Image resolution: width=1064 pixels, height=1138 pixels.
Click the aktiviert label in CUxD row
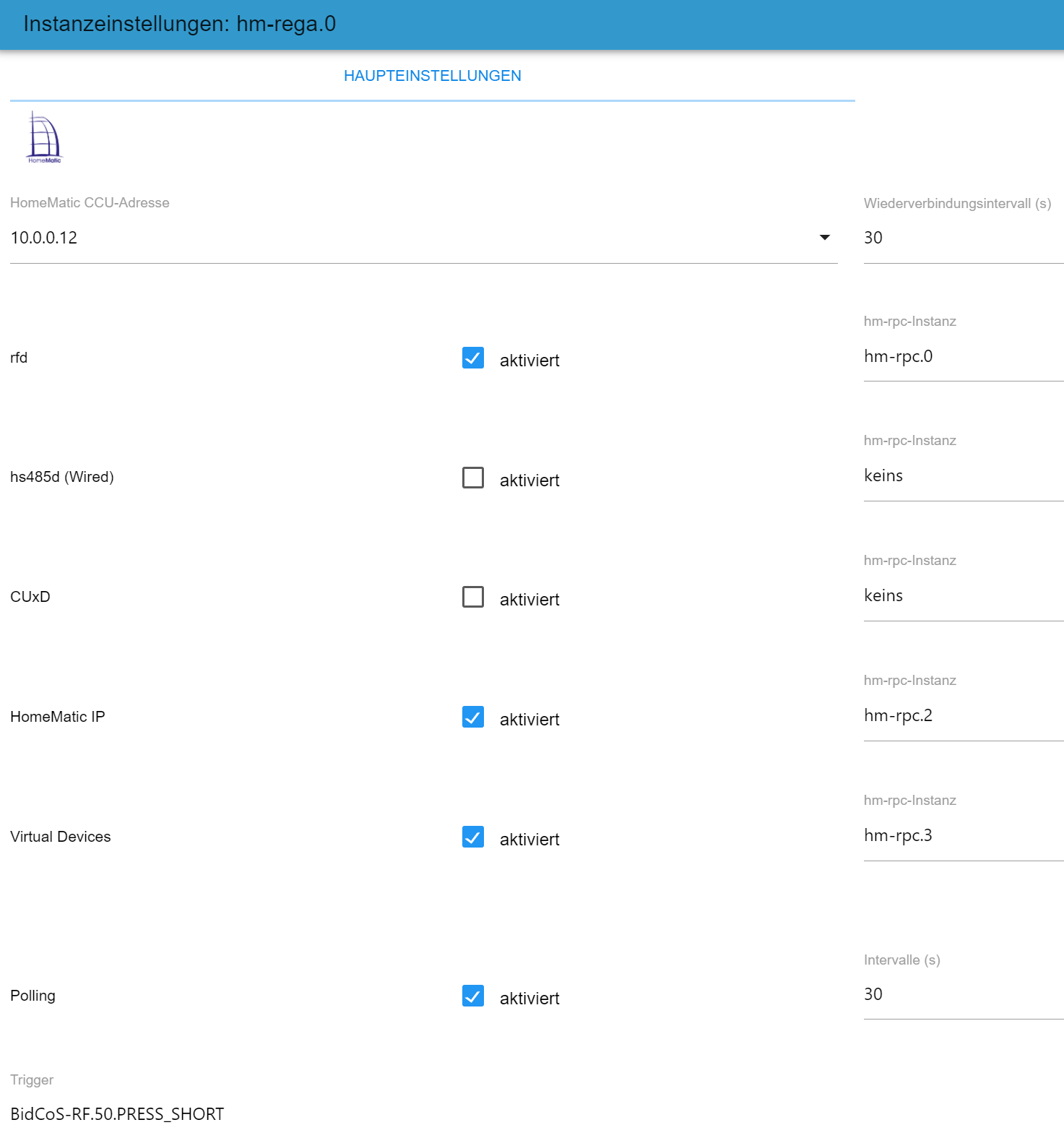[529, 600]
